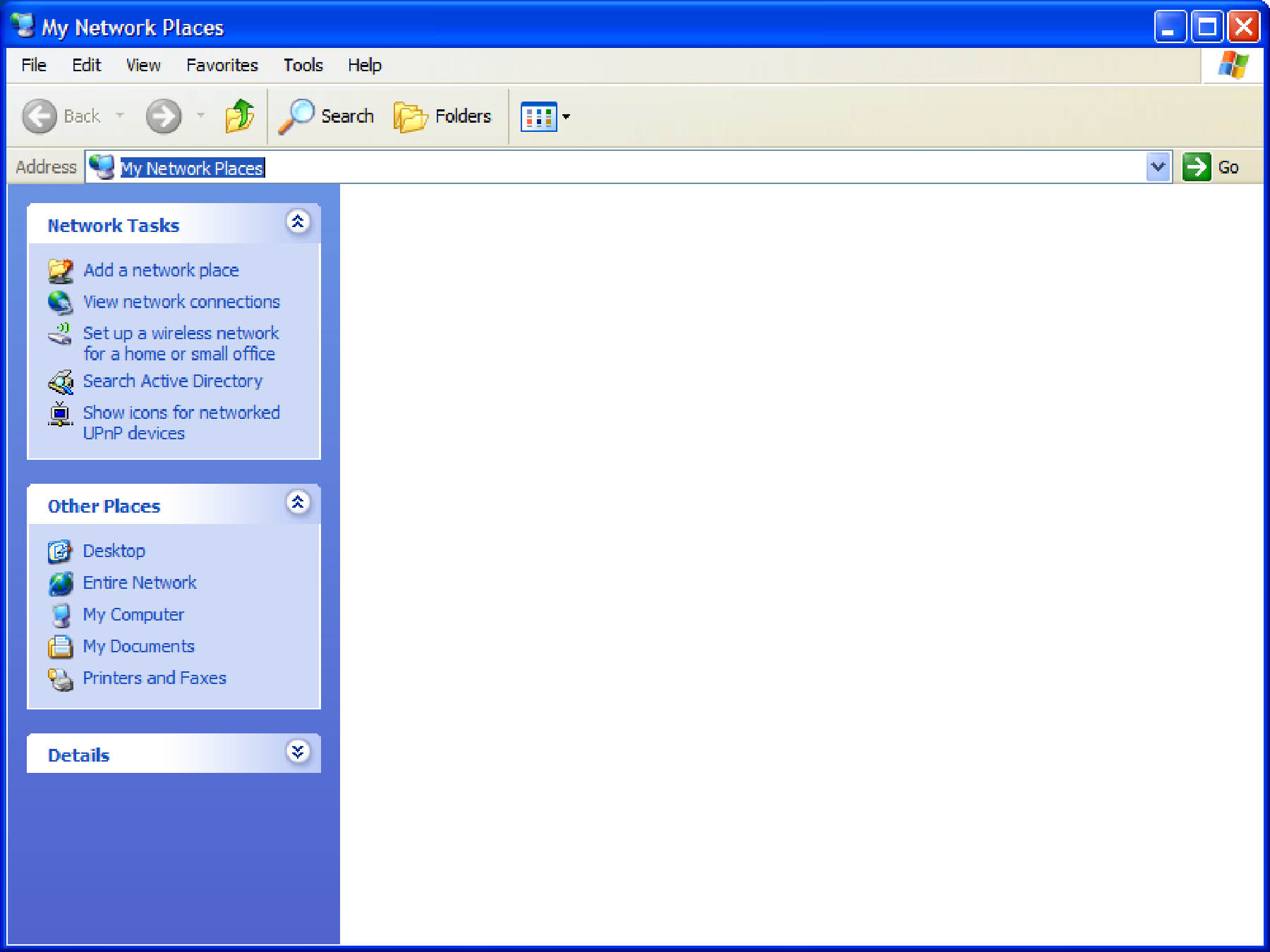Click the Views grid icon

point(538,116)
